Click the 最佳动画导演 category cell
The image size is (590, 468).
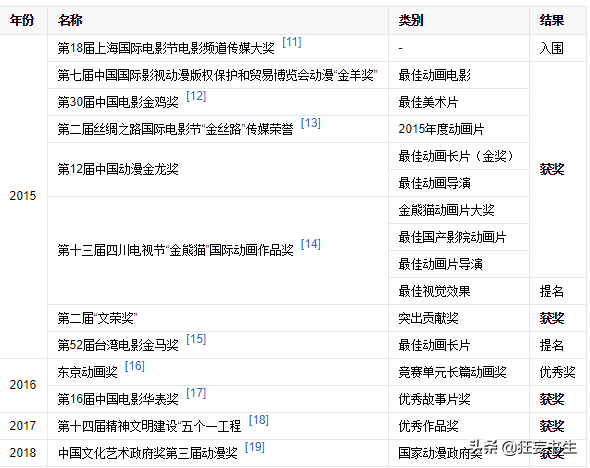point(459,183)
